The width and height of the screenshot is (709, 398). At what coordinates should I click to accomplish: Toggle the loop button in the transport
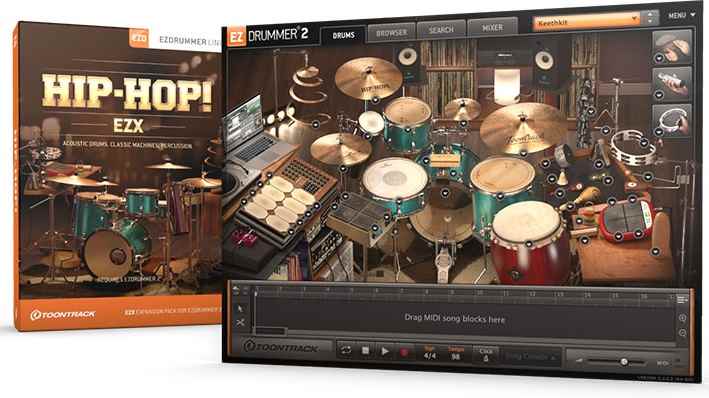(x=346, y=350)
